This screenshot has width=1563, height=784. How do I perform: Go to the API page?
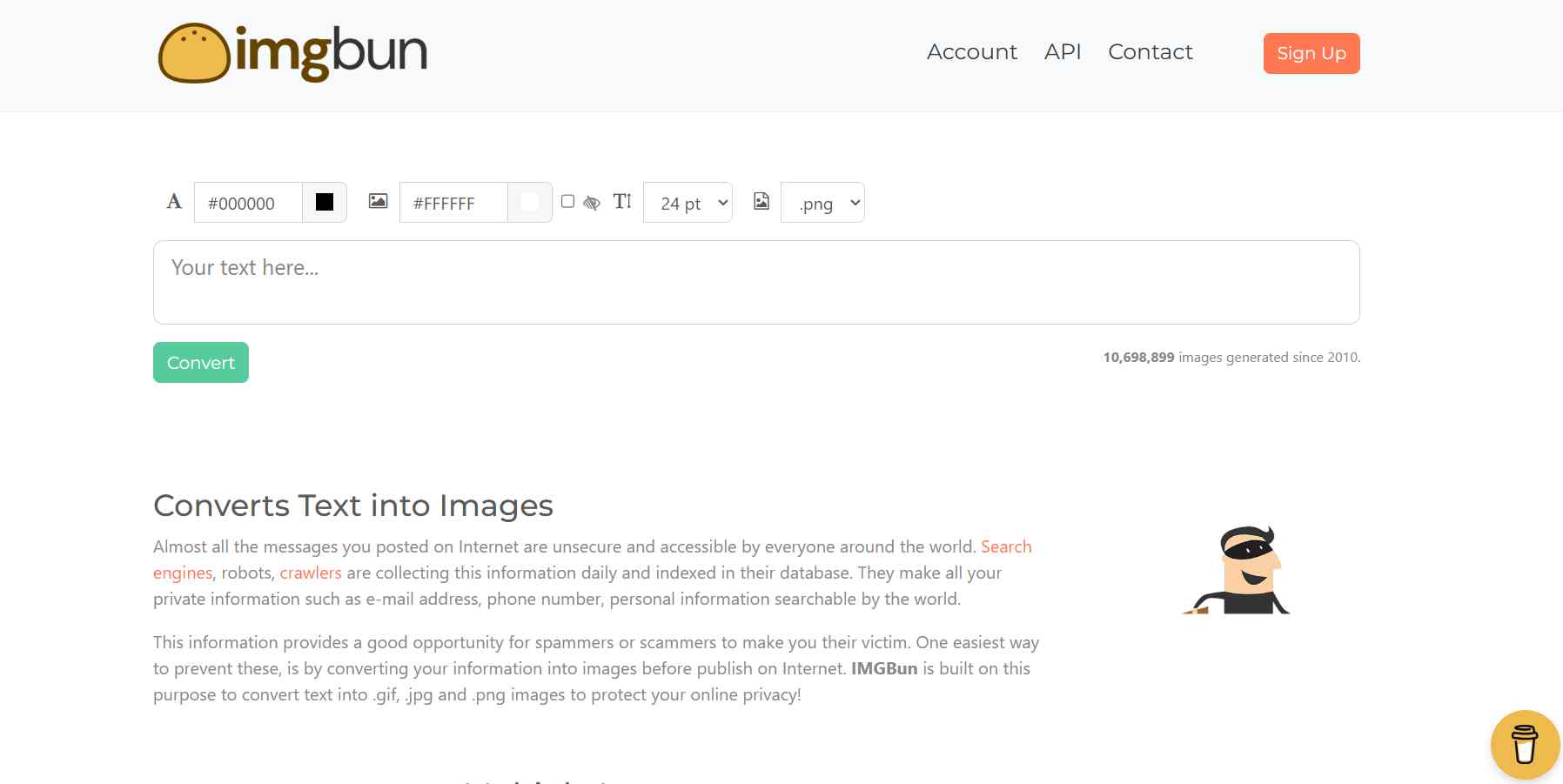[x=1063, y=52]
